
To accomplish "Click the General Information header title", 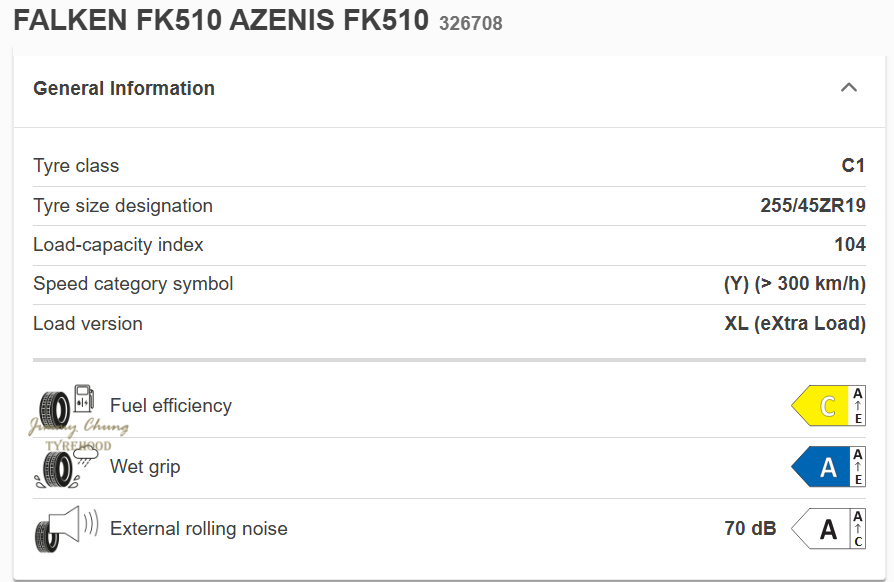I will 124,88.
